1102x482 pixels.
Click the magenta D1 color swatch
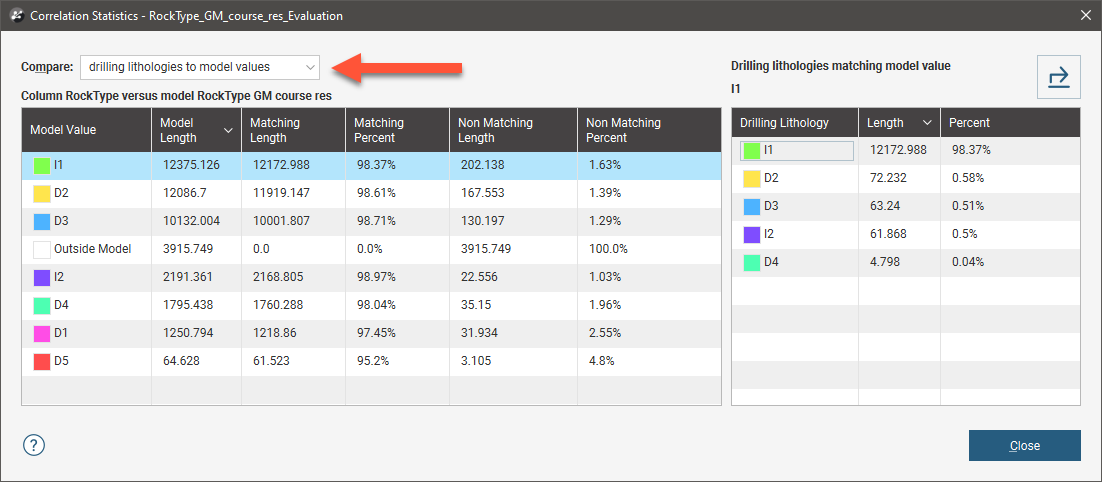(41, 333)
